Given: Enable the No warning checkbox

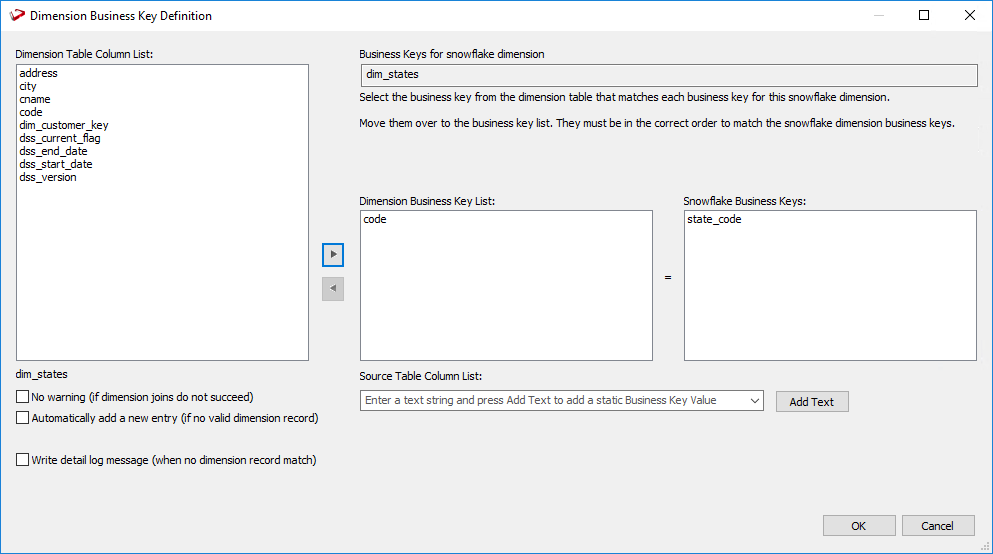Looking at the screenshot, I should (23, 397).
